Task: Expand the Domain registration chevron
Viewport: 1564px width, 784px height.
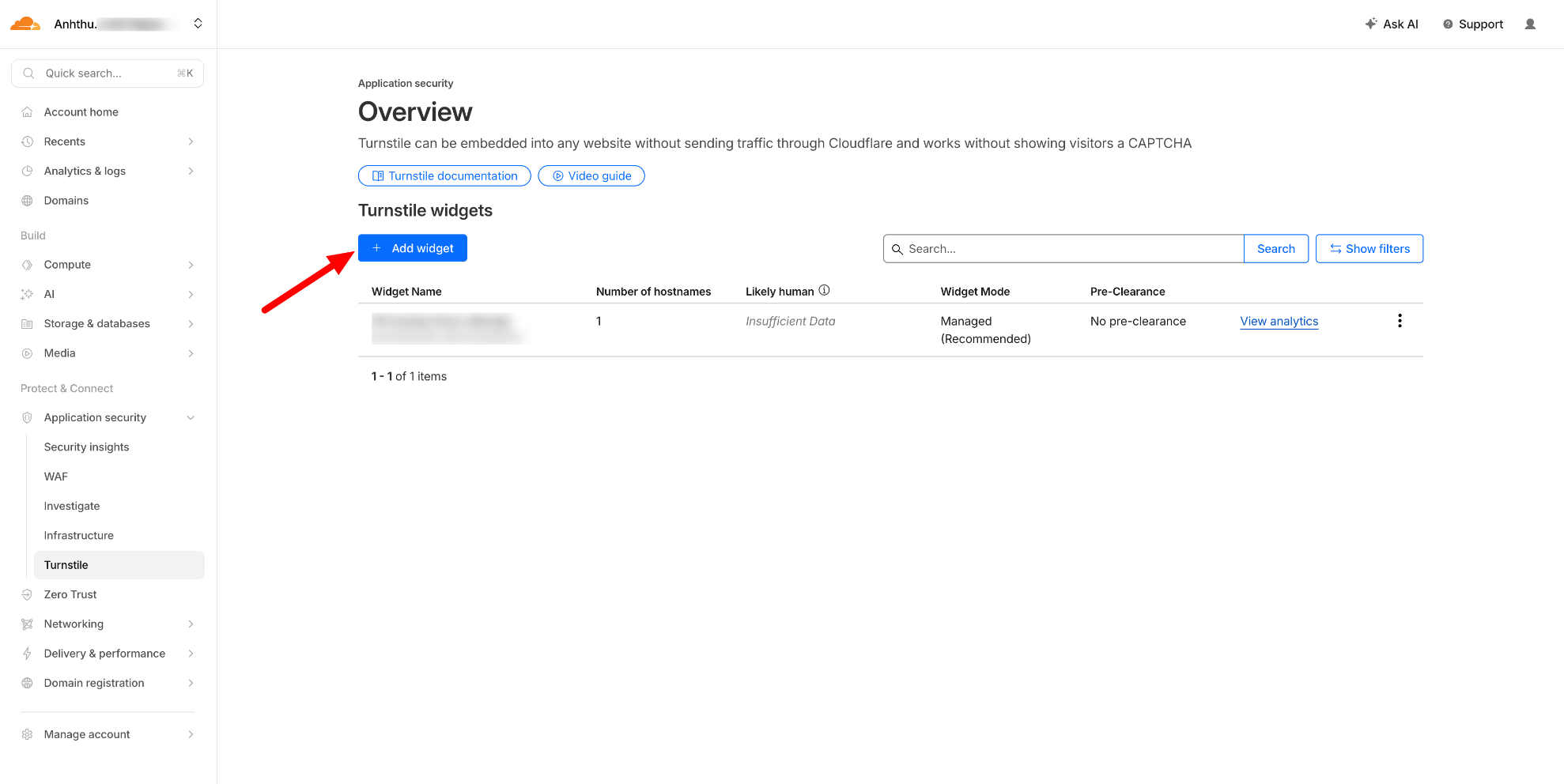Action: [191, 683]
